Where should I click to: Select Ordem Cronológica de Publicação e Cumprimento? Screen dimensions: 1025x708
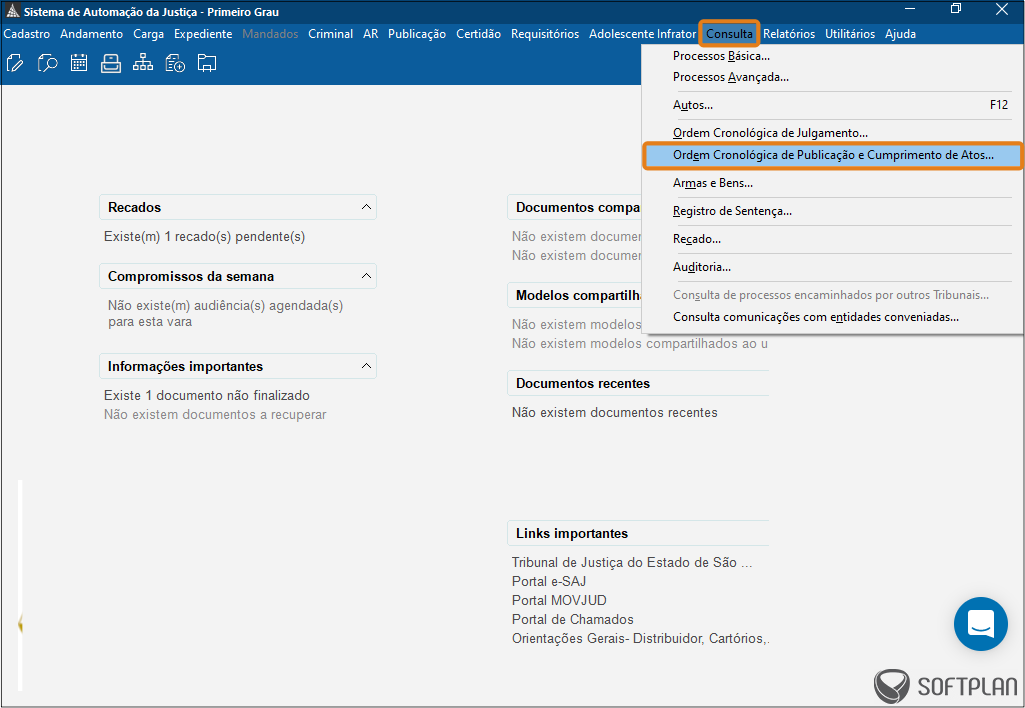(832, 156)
